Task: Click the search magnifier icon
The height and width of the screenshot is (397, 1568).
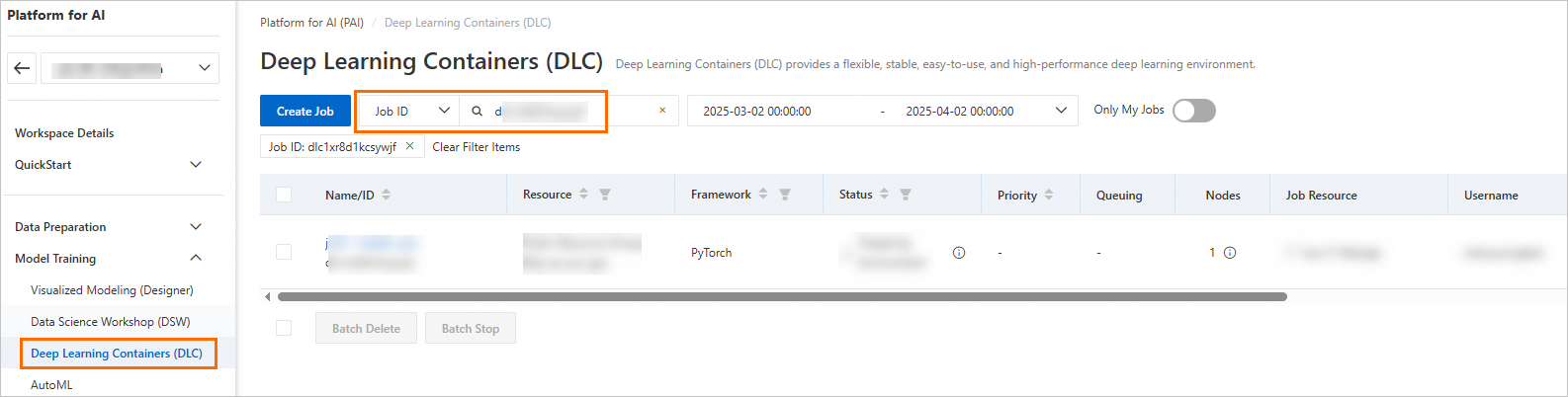Action: 477,112
